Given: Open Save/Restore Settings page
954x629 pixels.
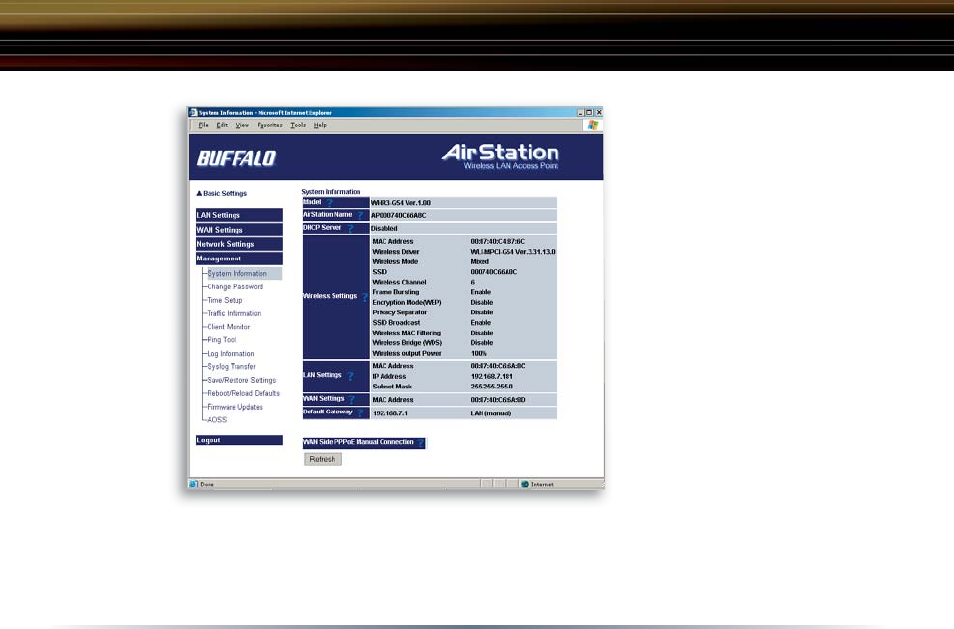Looking at the screenshot, I should pos(242,380).
